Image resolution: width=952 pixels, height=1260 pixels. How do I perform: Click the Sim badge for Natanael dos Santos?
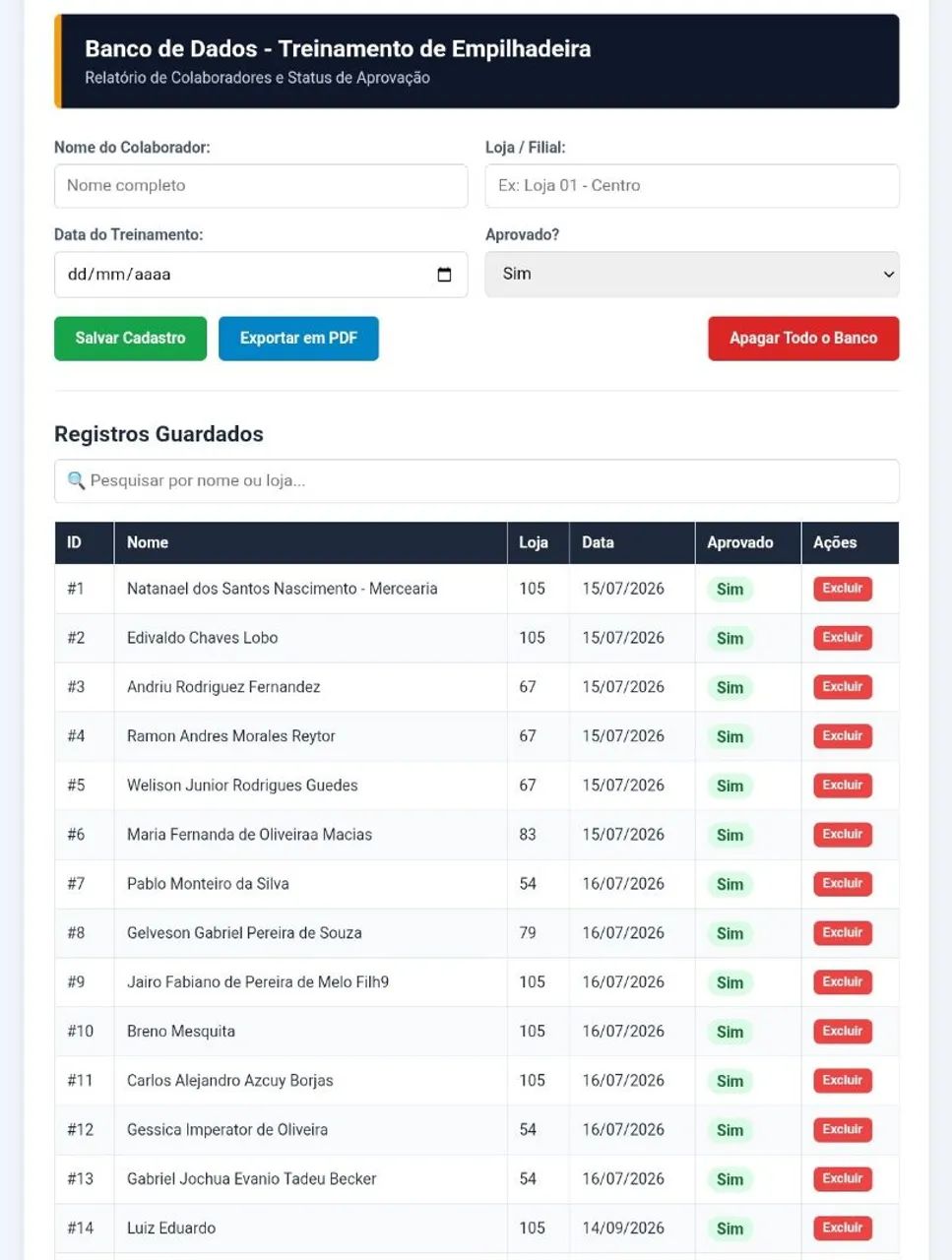(730, 589)
